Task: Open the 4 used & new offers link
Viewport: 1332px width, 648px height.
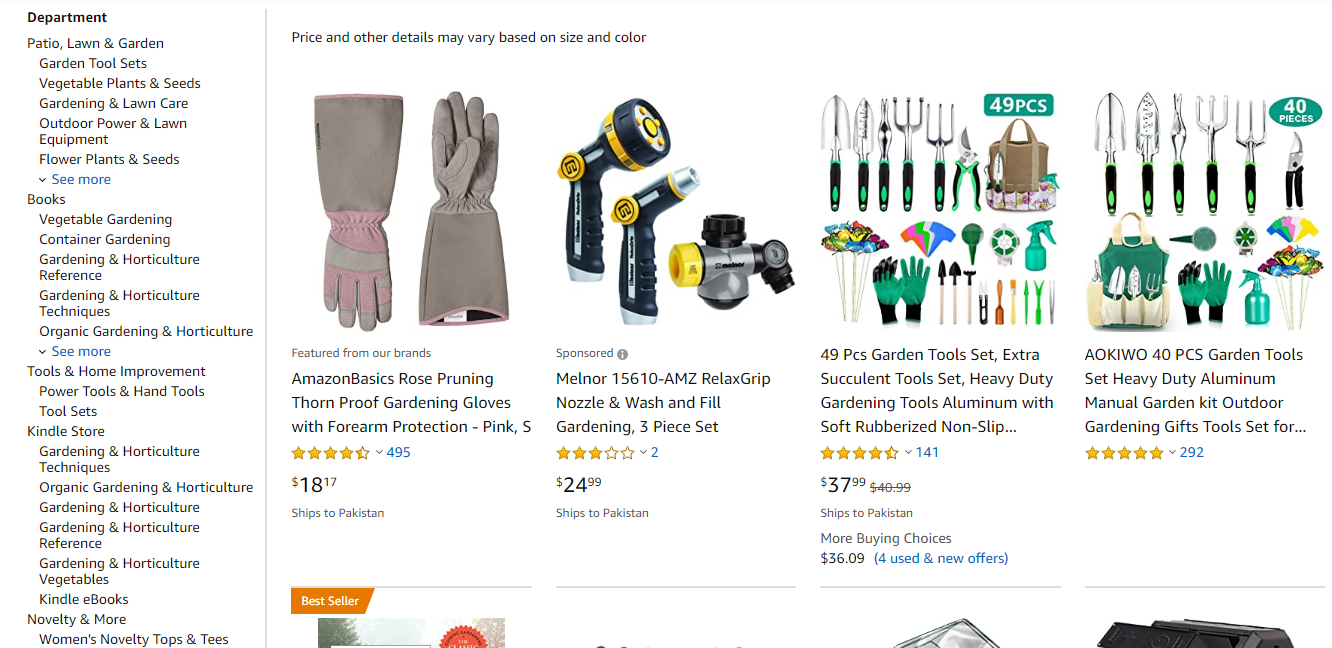Action: (941, 558)
